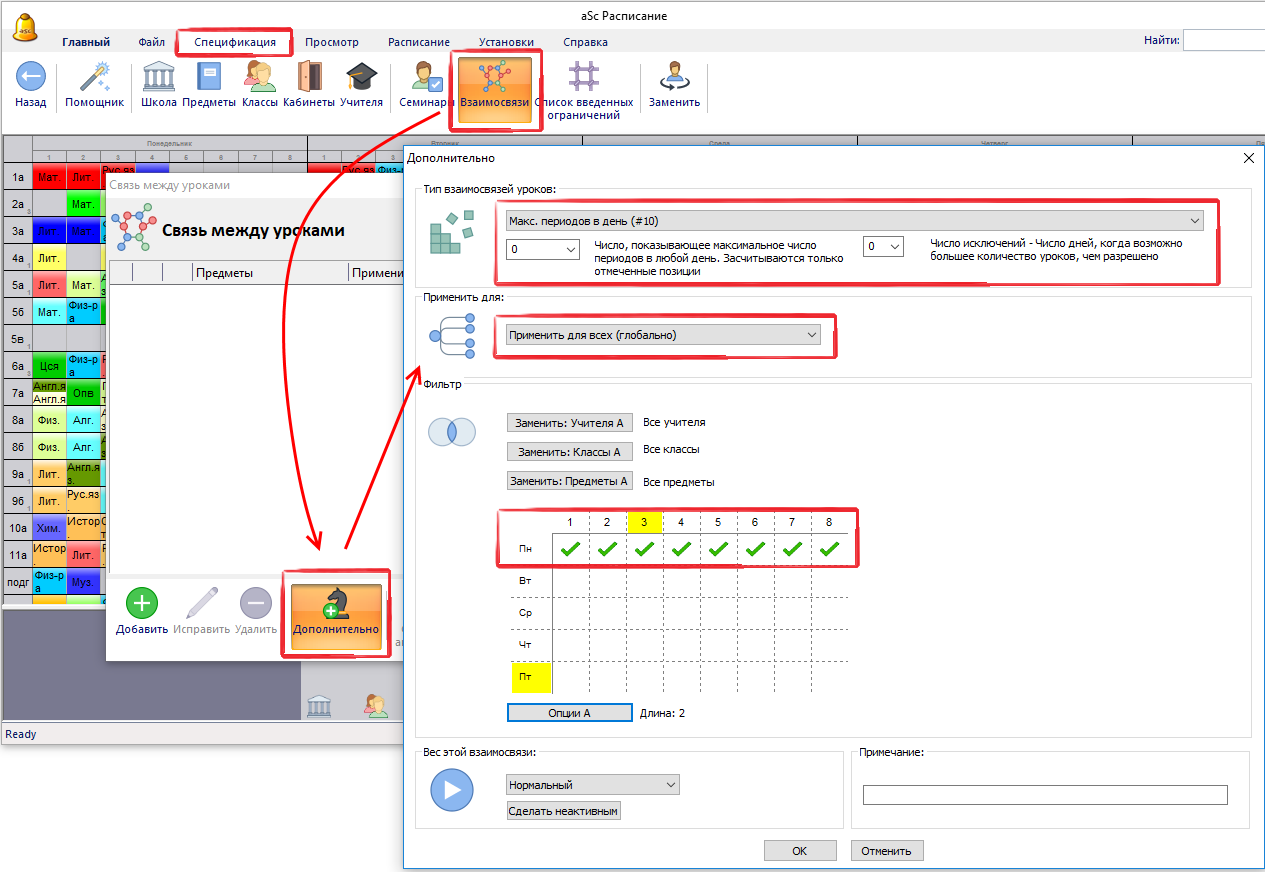Image resolution: width=1265 pixels, height=872 pixels.
Task: Click the Заменить toolbar icon
Action: point(674,78)
